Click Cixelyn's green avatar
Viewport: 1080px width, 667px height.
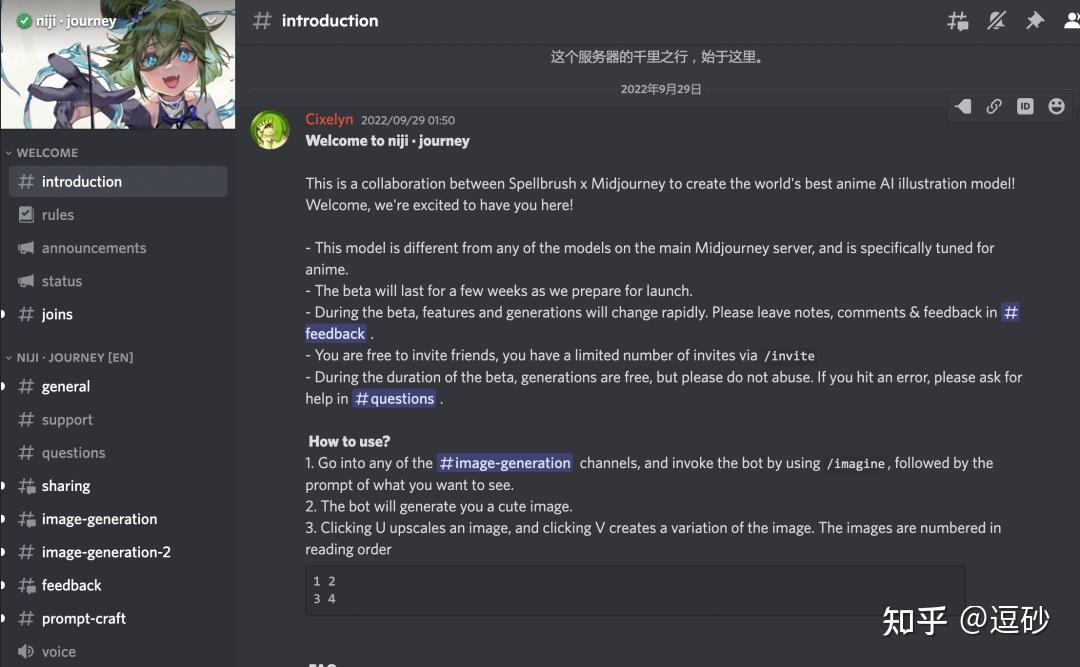coord(270,130)
